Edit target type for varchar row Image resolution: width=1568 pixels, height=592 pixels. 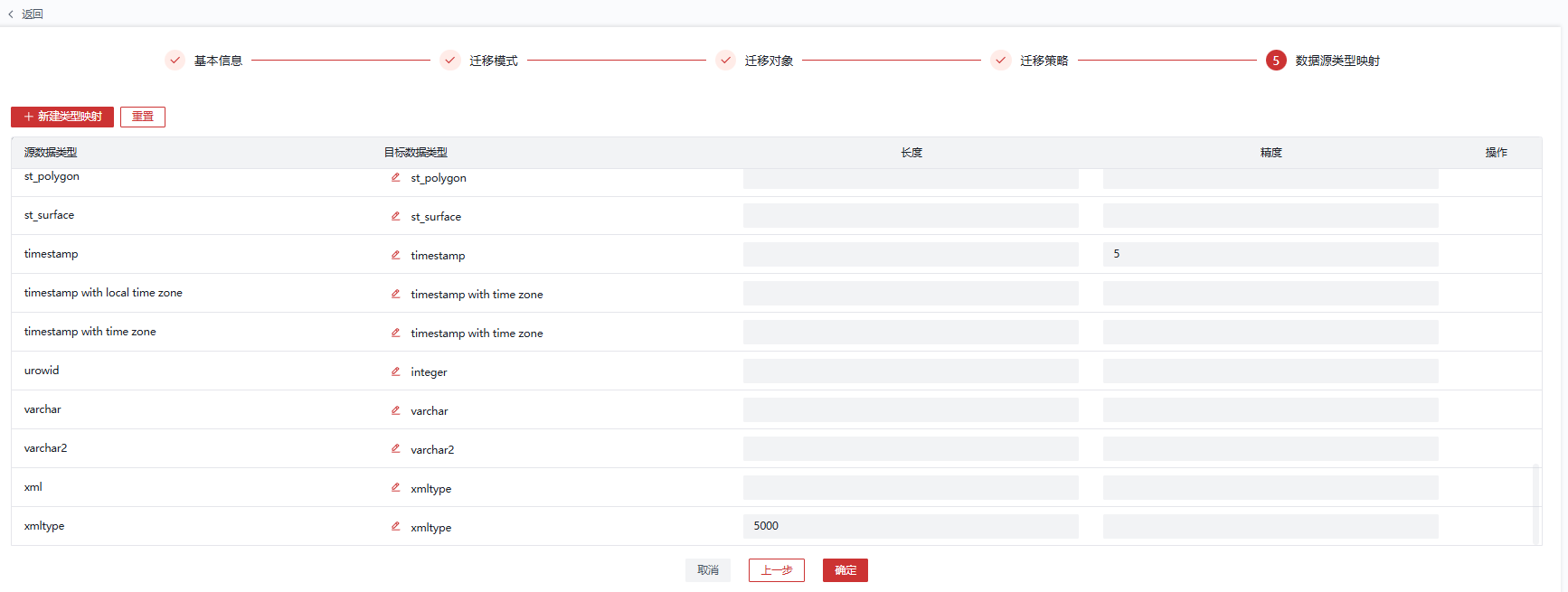point(395,410)
